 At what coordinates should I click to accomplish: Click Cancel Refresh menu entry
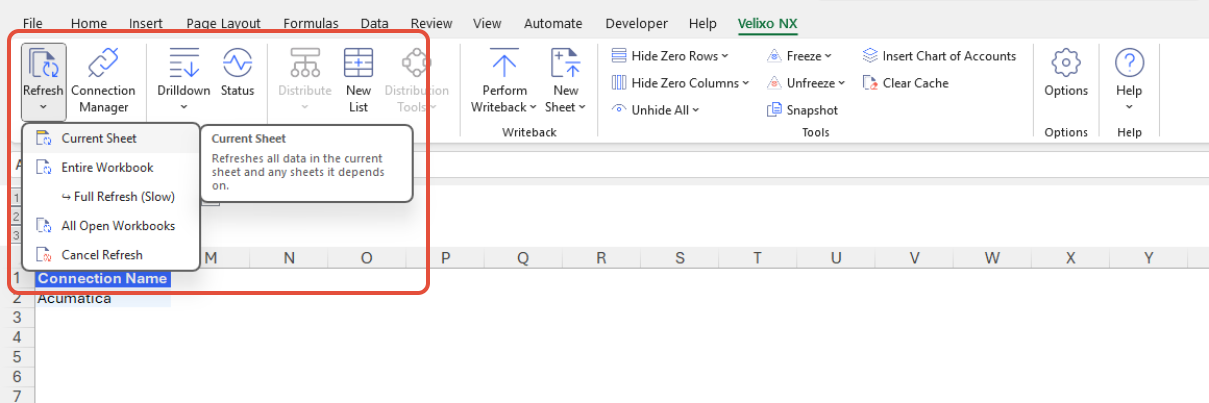pos(102,255)
